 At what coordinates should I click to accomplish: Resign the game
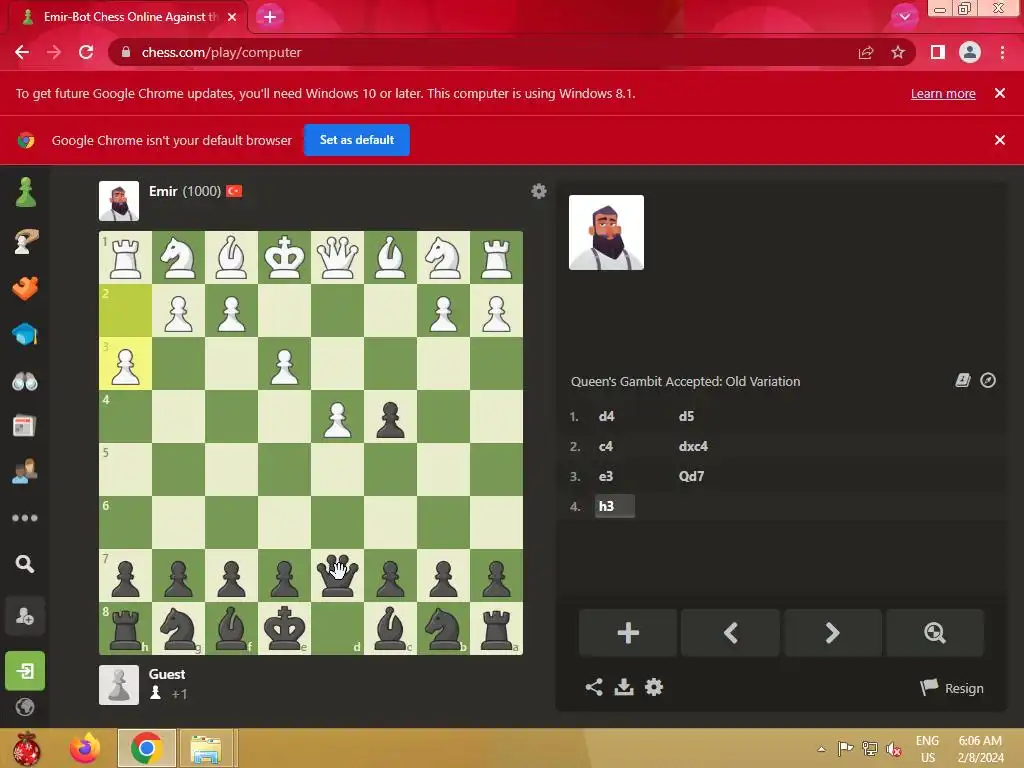pos(952,688)
